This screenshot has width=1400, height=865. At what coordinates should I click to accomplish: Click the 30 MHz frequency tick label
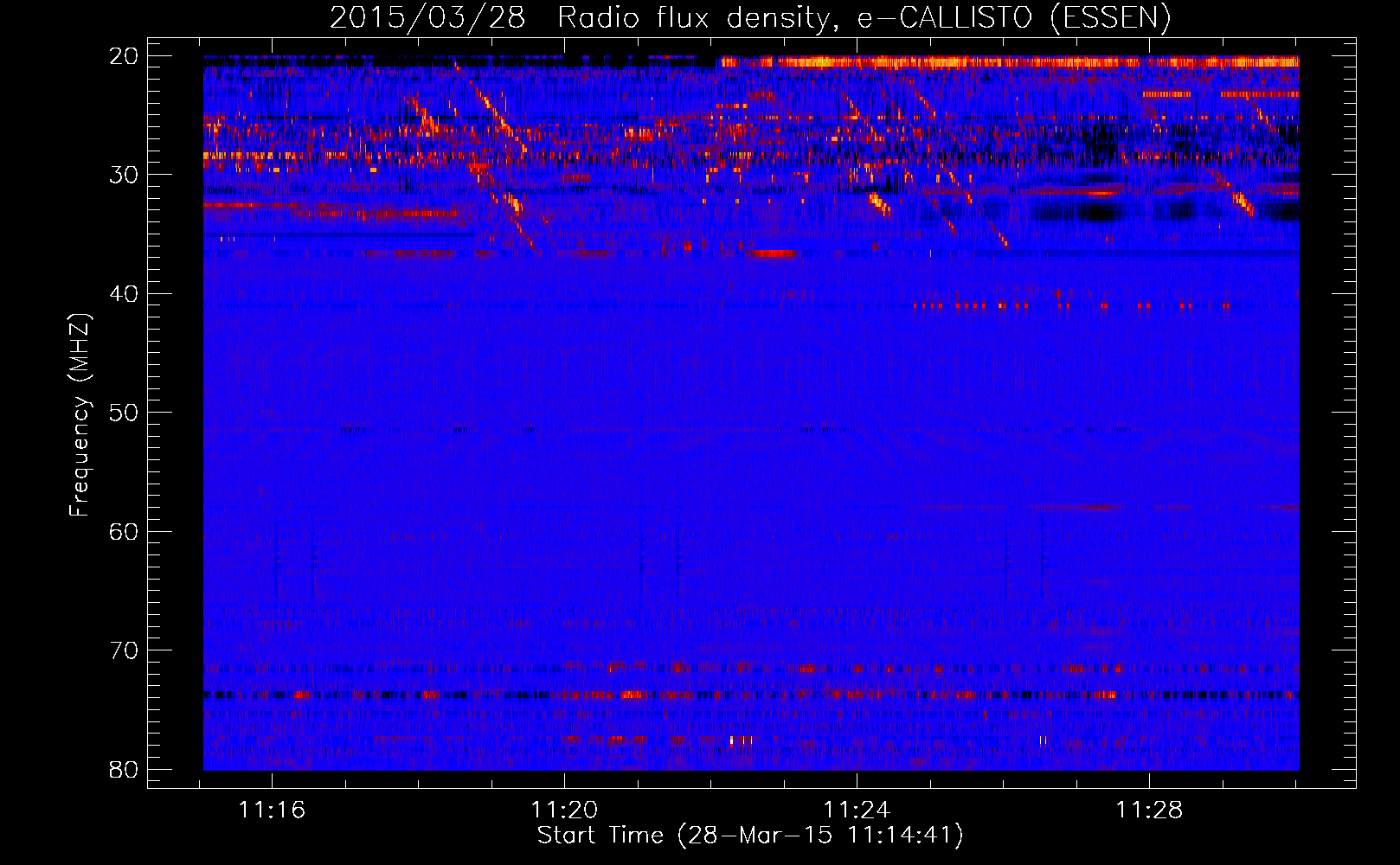tap(123, 175)
